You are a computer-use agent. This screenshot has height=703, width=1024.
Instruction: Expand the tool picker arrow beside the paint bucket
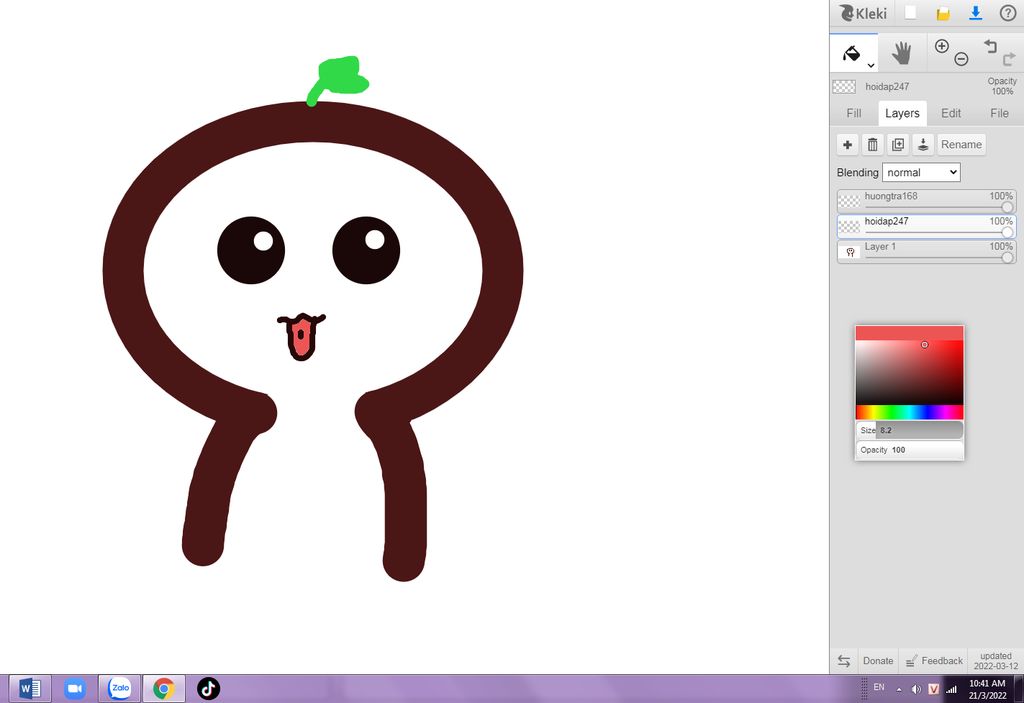[x=871, y=65]
